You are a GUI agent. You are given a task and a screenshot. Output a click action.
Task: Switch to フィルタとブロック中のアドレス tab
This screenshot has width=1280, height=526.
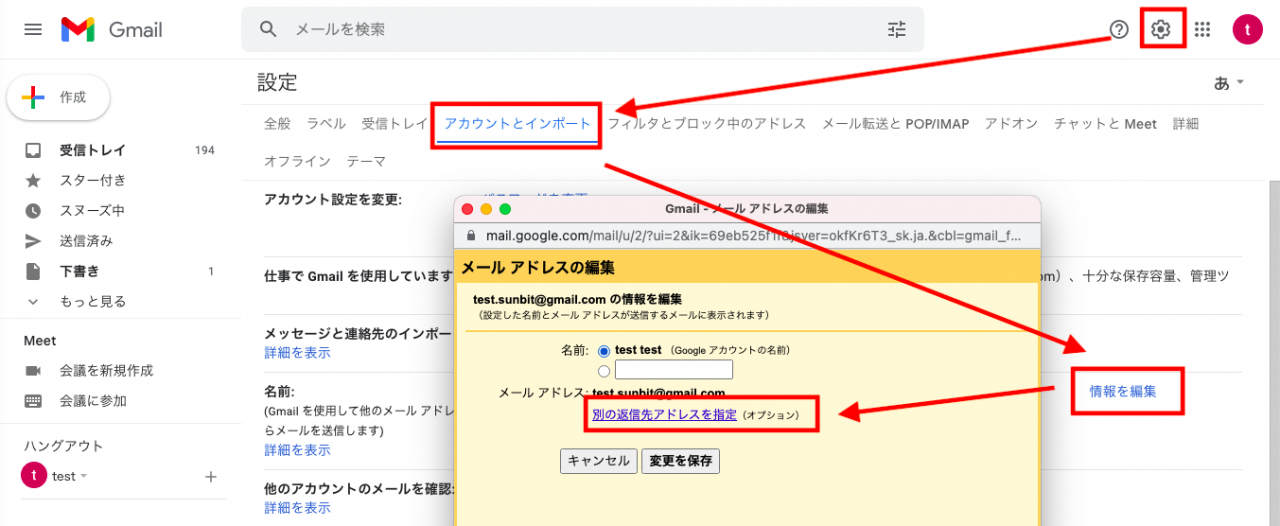tap(707, 124)
